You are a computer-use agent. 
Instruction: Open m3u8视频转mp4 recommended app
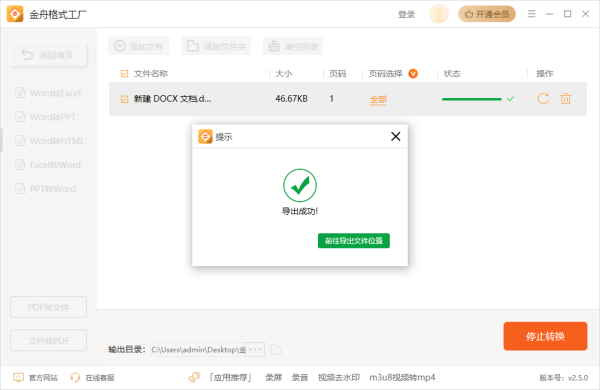coord(402,377)
